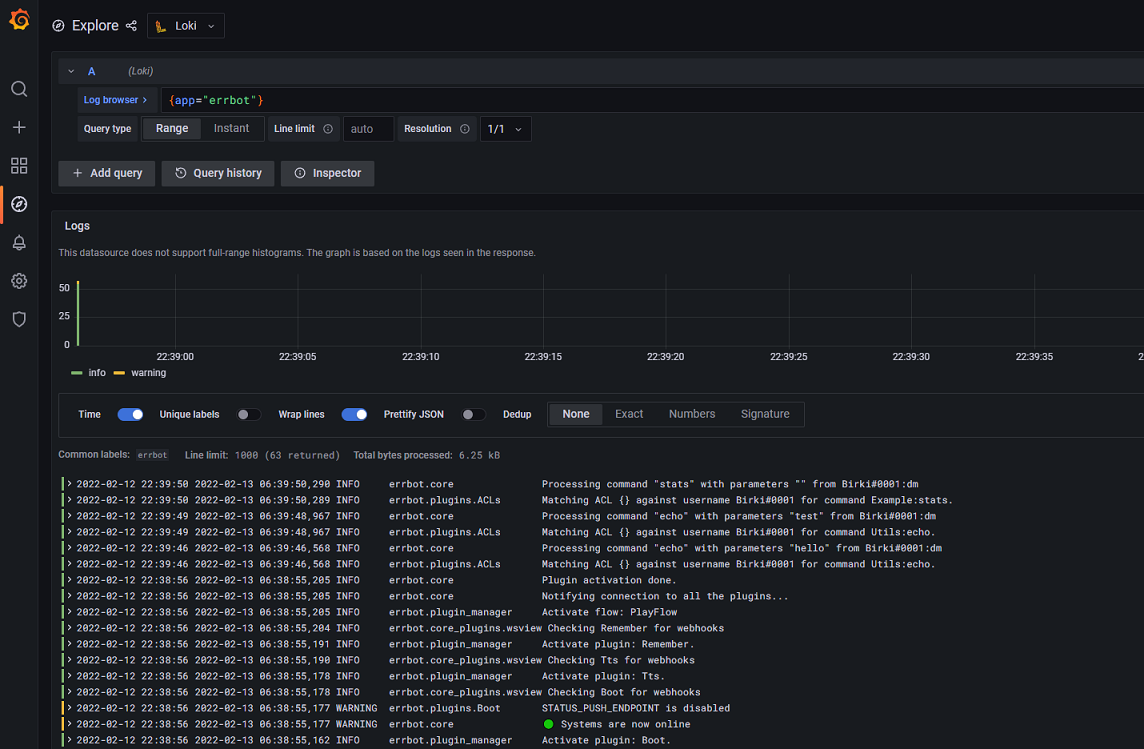Enable the Unique labels switch
The width and height of the screenshot is (1144, 749).
[x=248, y=414]
